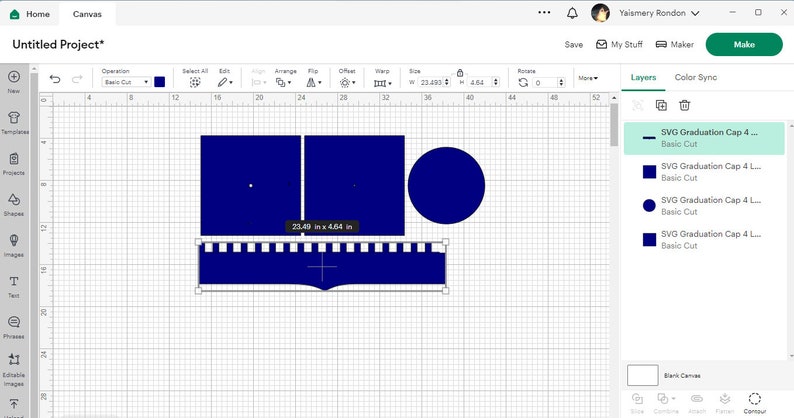Undo the last action
This screenshot has width=794, height=418.
55,79
